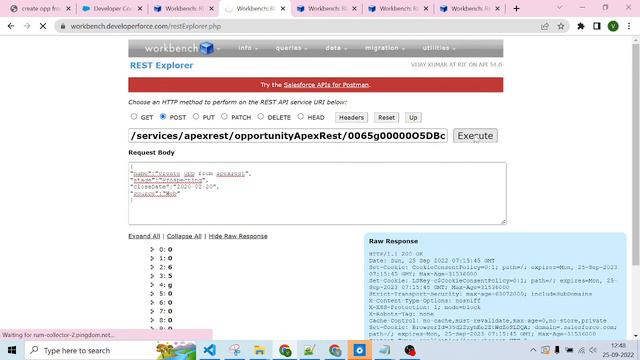The height and width of the screenshot is (360, 640).
Task: Open the tab search dropdown arrow
Action: point(560,8)
